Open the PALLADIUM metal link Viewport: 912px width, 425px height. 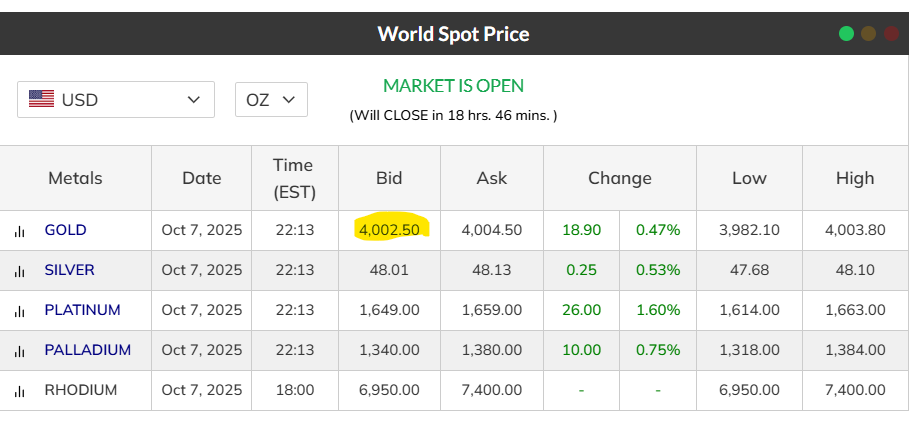pyautogui.click(x=87, y=350)
